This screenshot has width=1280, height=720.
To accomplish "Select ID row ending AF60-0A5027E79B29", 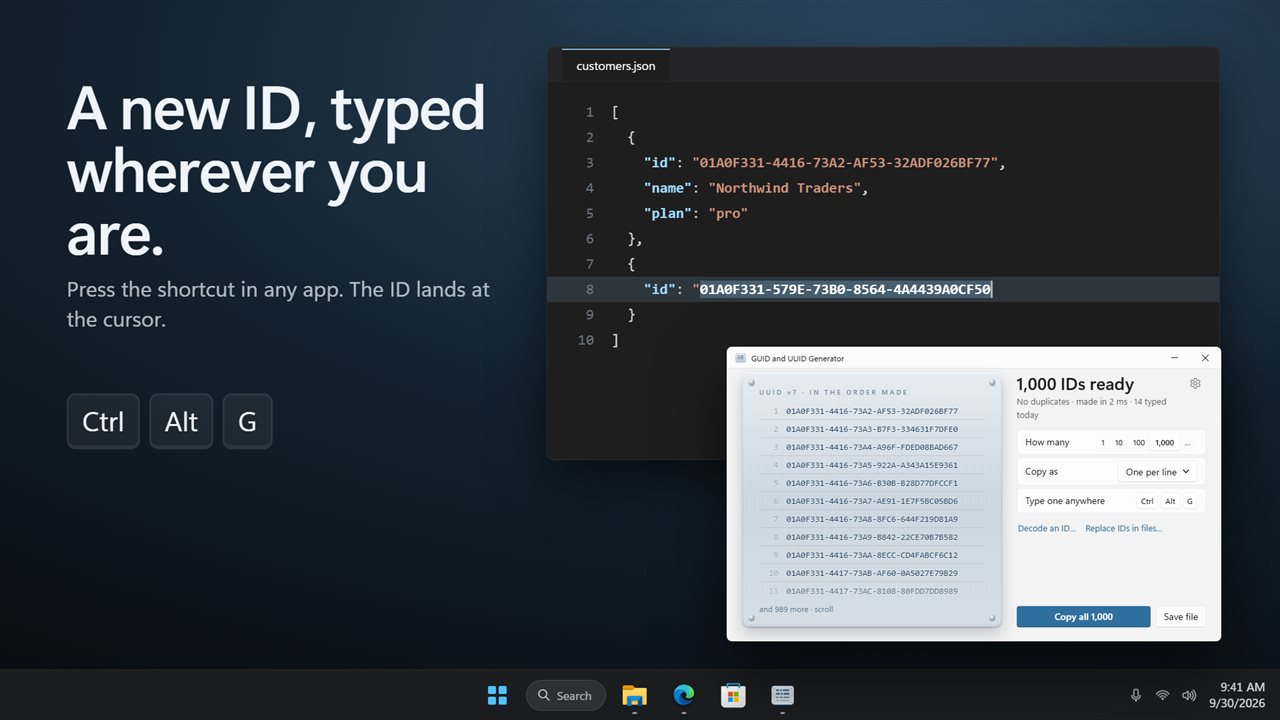I will 872,573.
